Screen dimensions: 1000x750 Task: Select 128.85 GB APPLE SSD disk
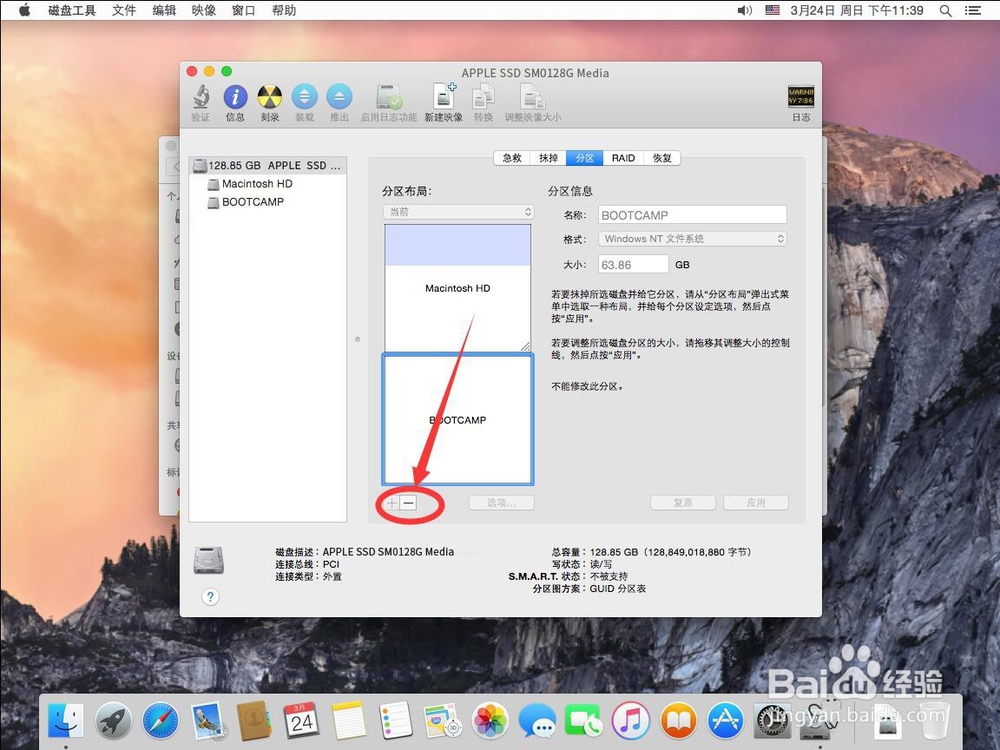[x=268, y=165]
